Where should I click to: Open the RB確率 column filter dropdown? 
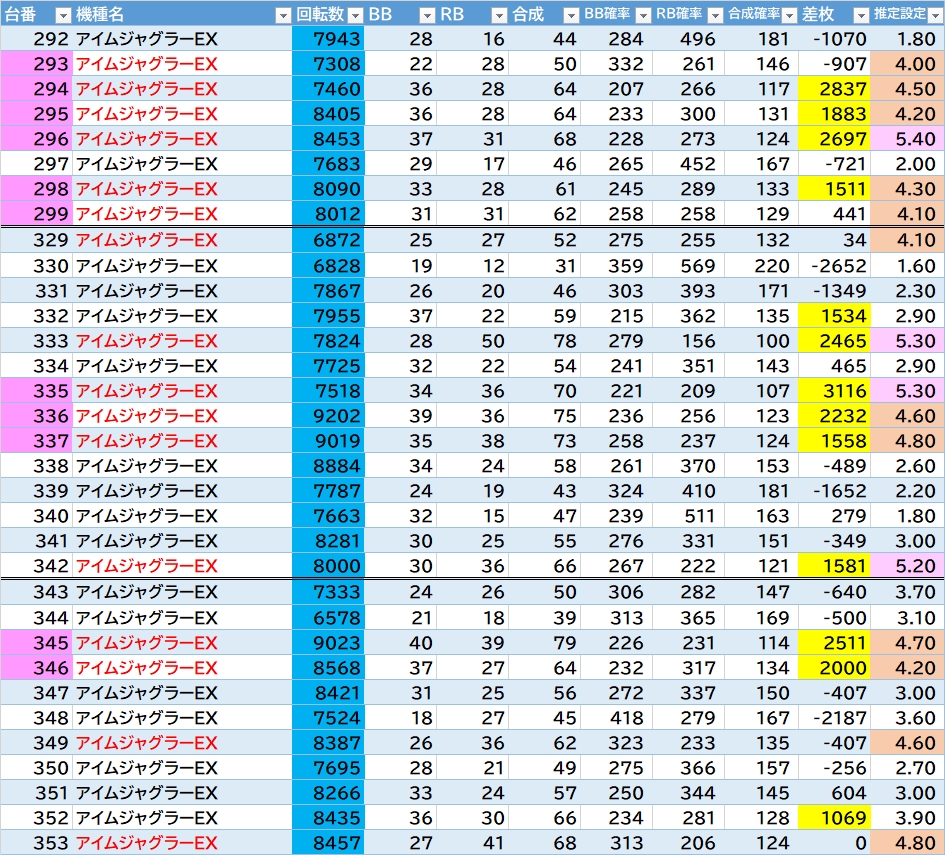point(715,16)
